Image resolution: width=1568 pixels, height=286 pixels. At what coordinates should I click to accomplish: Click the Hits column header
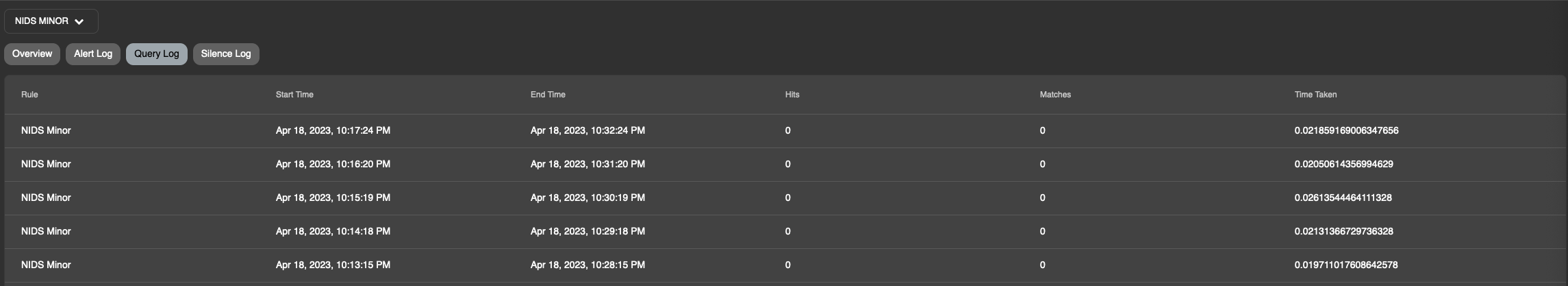pyautogui.click(x=792, y=95)
